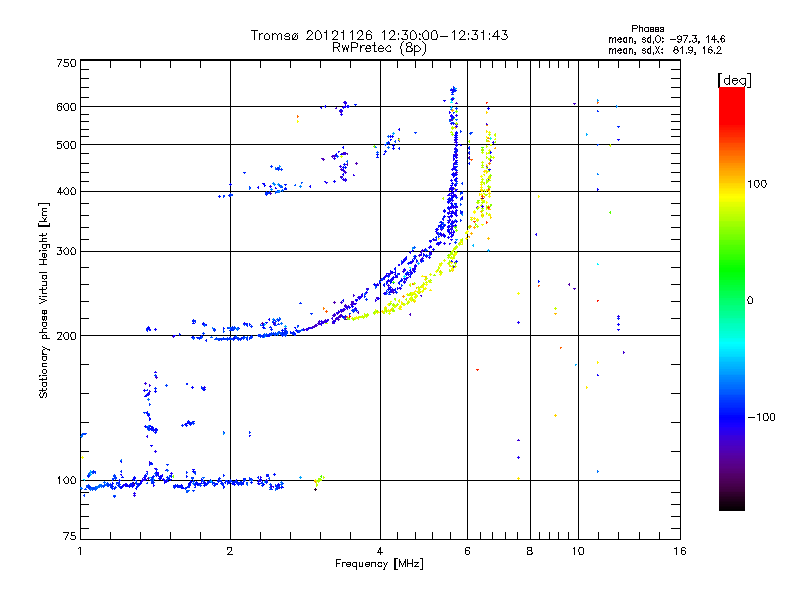Click the x-axis tick label '4'
This screenshot has width=800, height=600.
pyautogui.click(x=380, y=551)
